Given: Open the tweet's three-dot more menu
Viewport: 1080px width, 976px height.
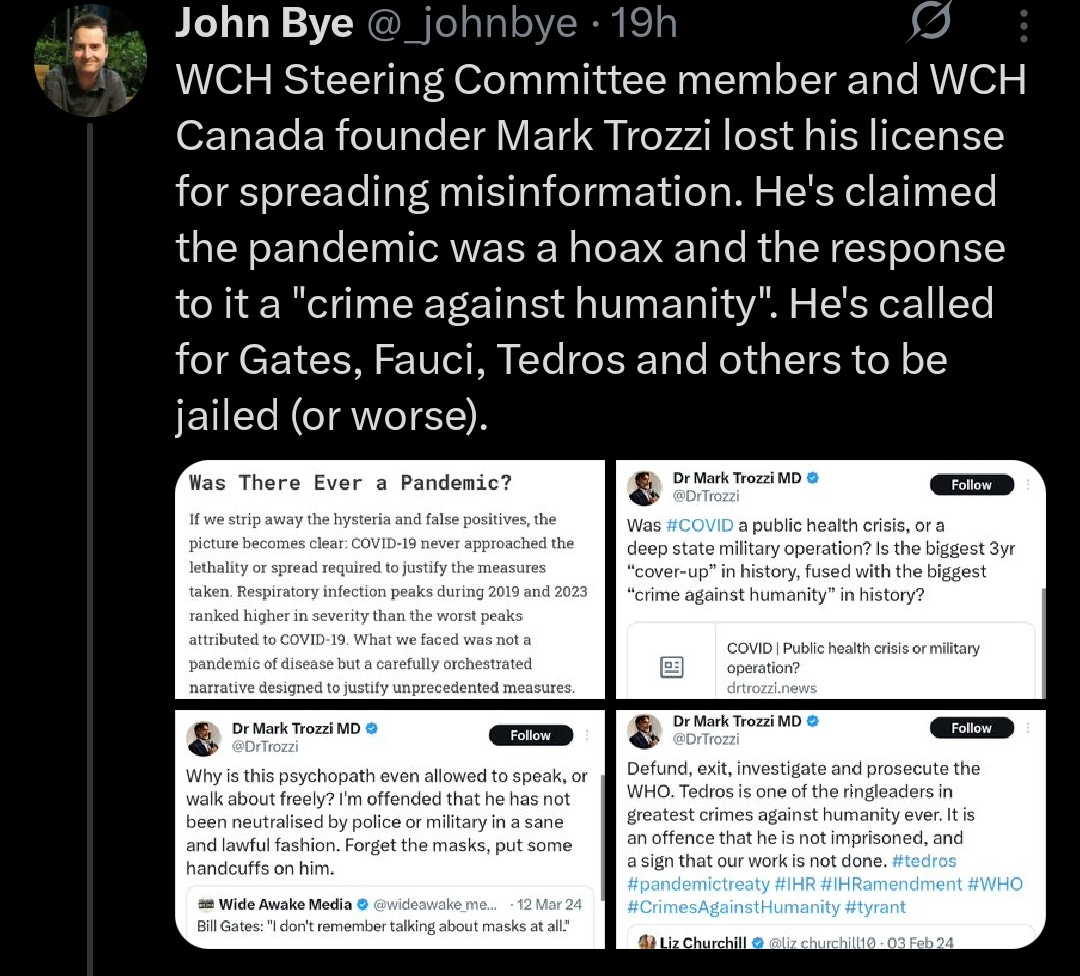Looking at the screenshot, I should [1024, 27].
